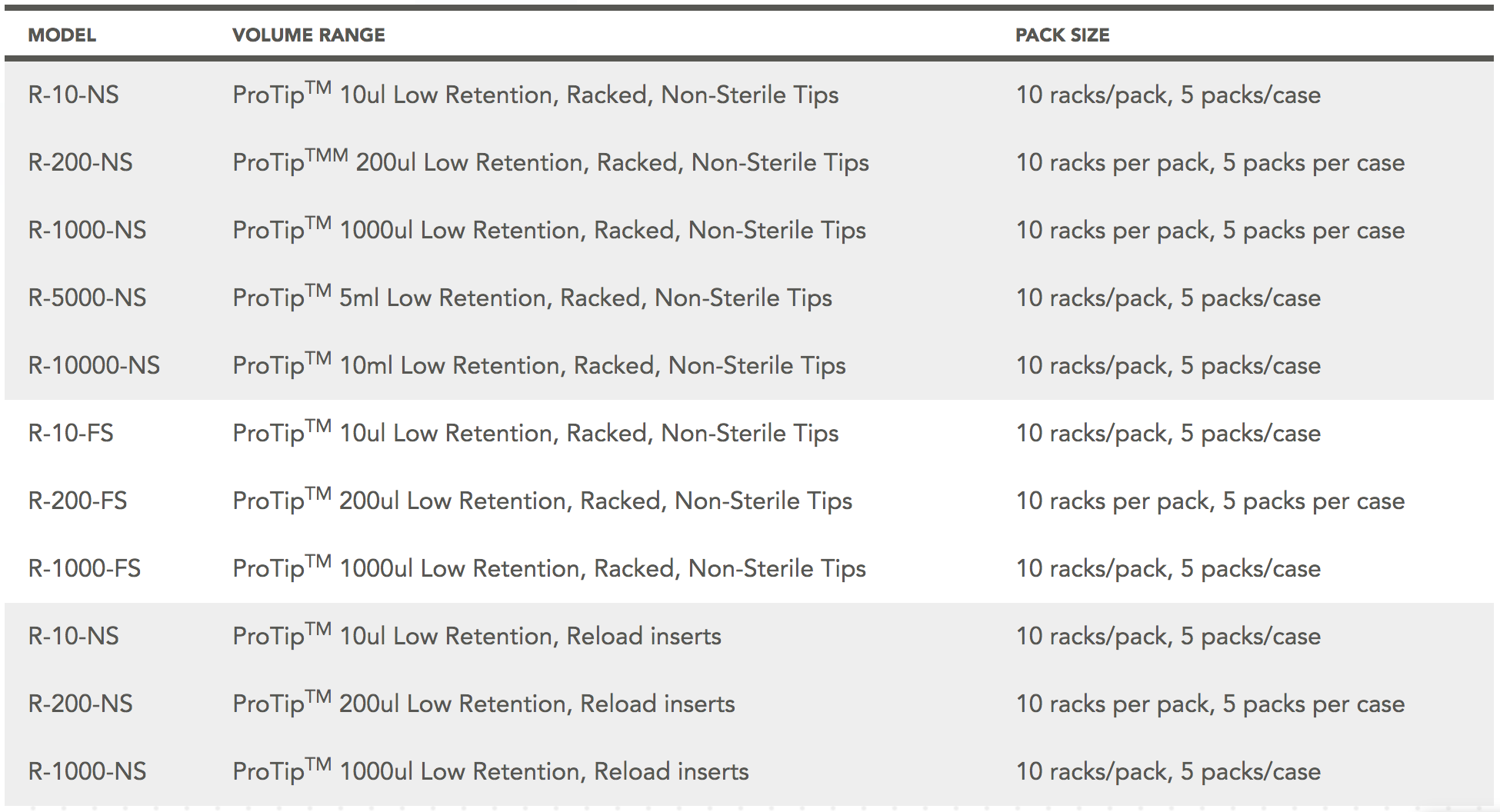Select the R-5000-NS model cell

click(x=87, y=298)
